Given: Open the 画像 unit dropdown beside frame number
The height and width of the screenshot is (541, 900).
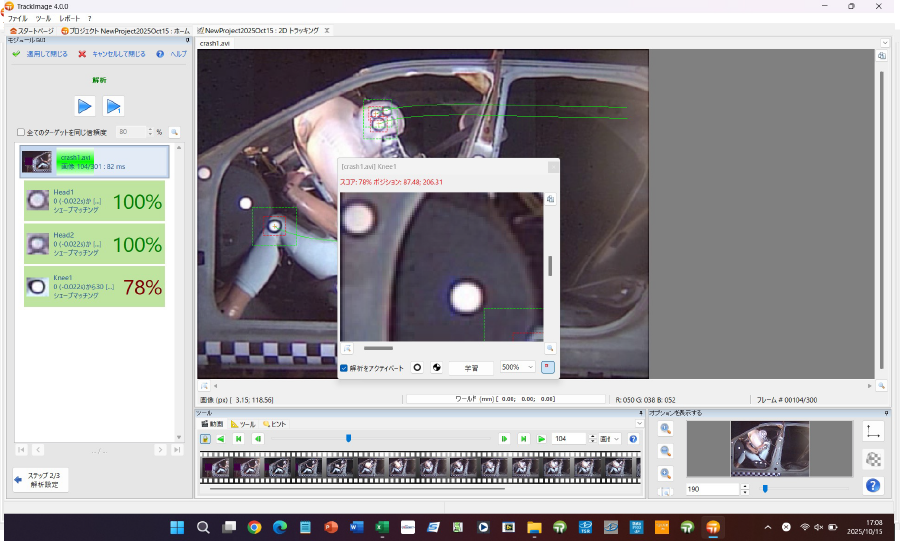Looking at the screenshot, I should pos(610,438).
